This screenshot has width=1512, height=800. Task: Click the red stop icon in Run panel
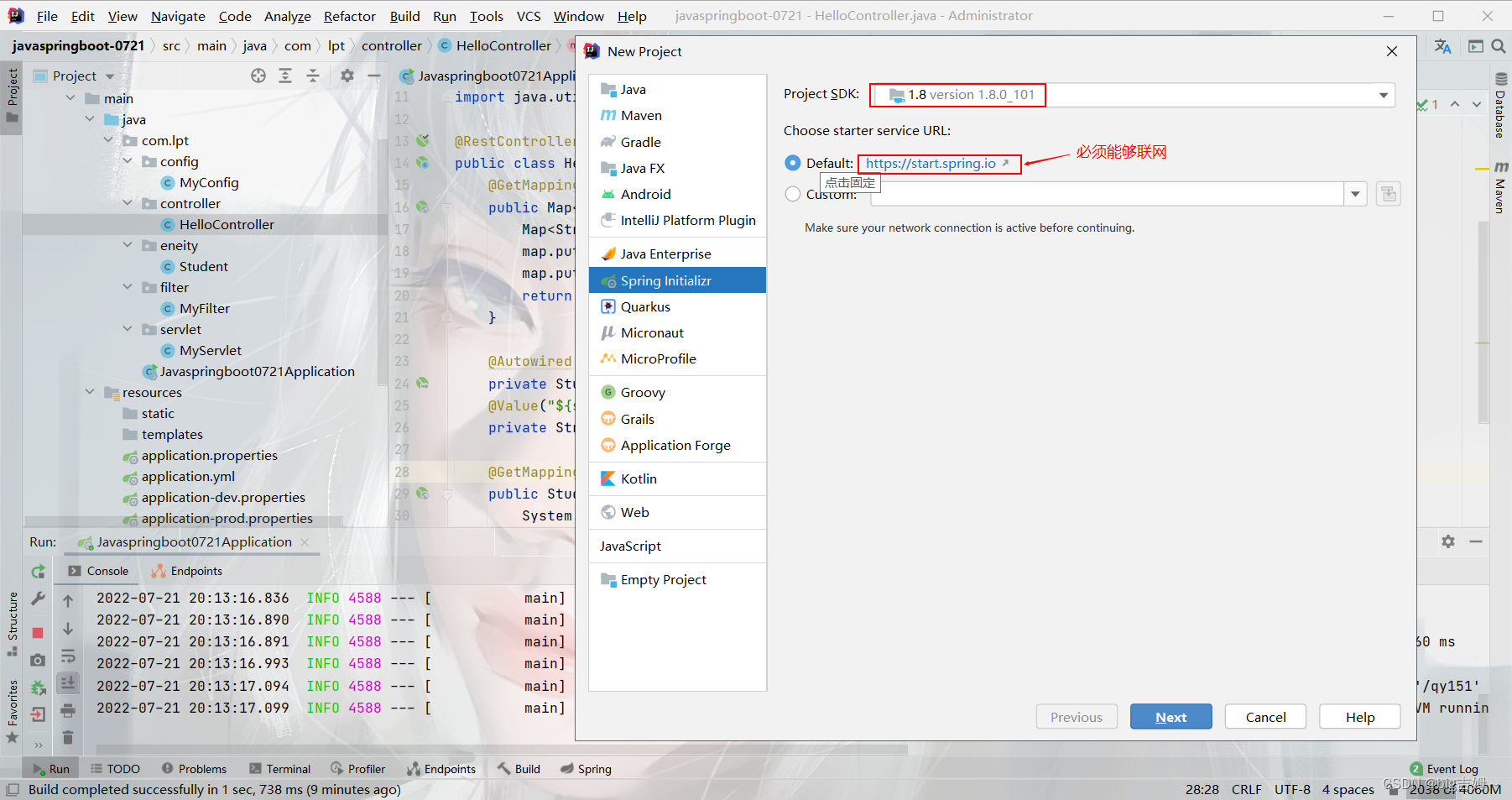(x=38, y=632)
